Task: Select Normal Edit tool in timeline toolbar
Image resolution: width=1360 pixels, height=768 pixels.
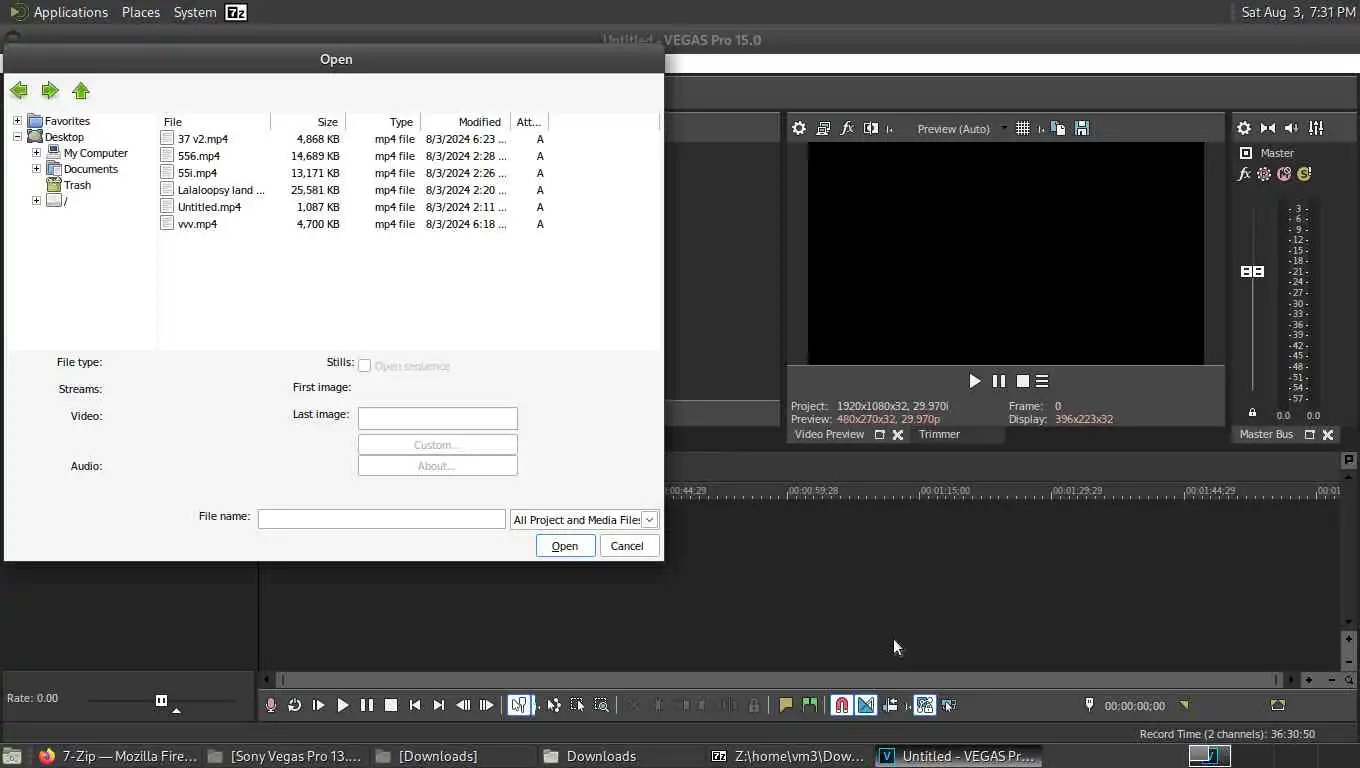Action: pos(519,705)
